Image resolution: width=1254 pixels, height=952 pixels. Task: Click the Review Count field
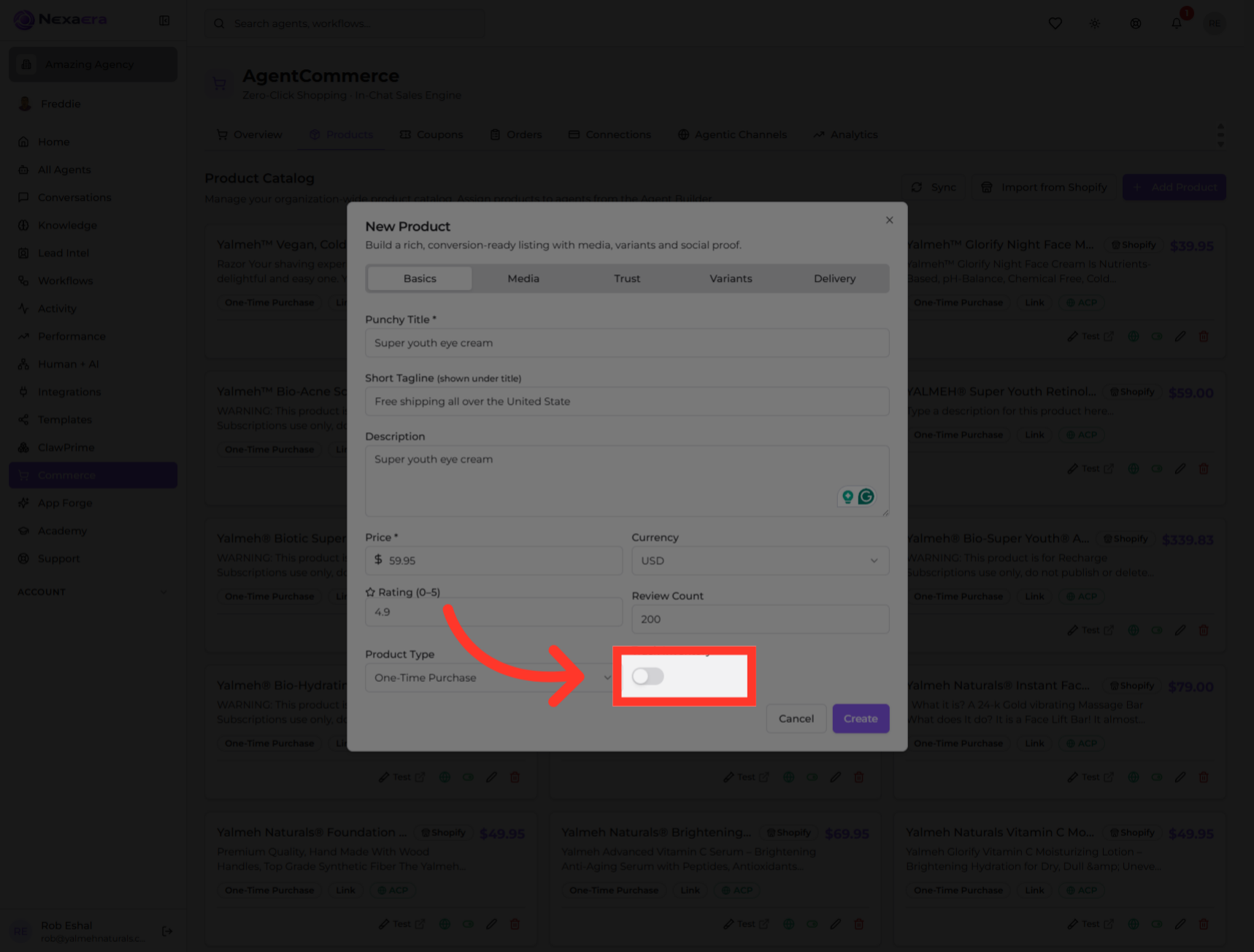760,619
